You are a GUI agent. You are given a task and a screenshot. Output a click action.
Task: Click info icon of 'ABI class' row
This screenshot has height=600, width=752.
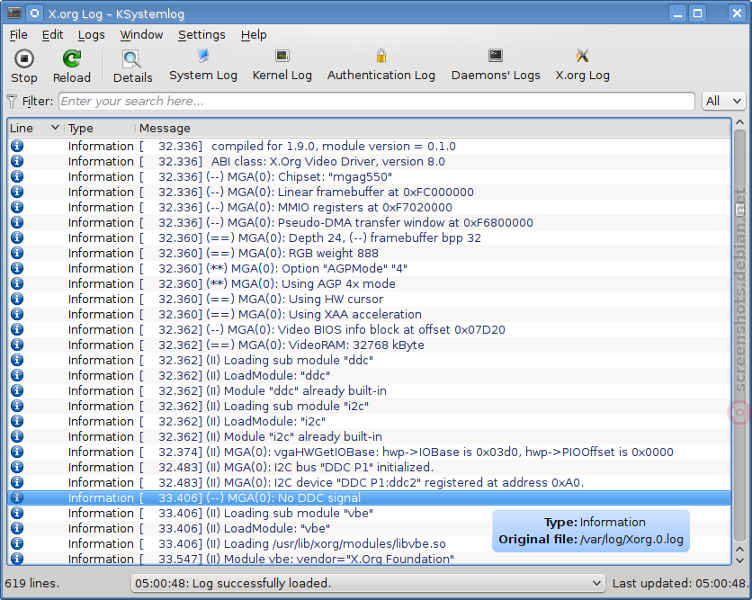[17, 161]
